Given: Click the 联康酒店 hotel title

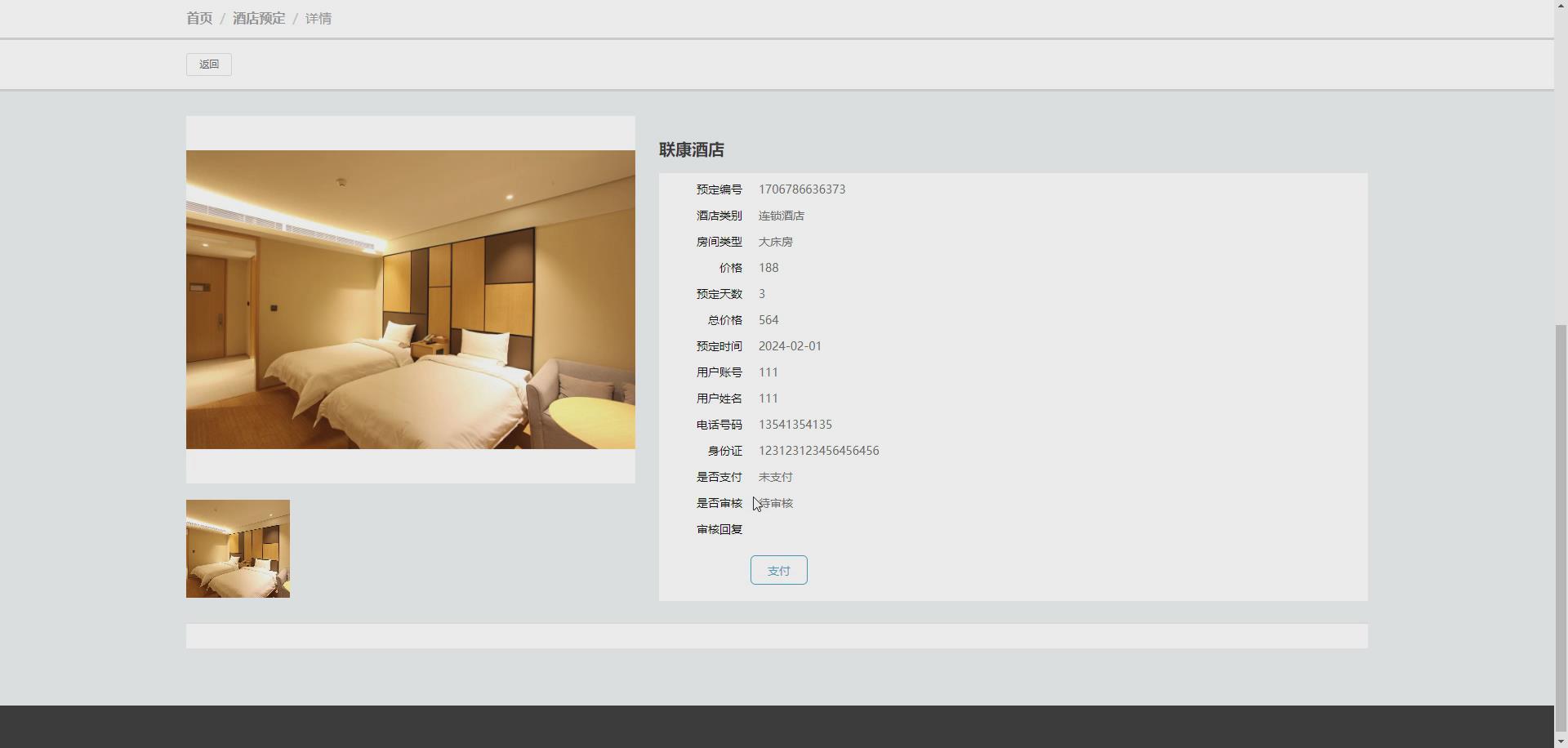Looking at the screenshot, I should [690, 150].
